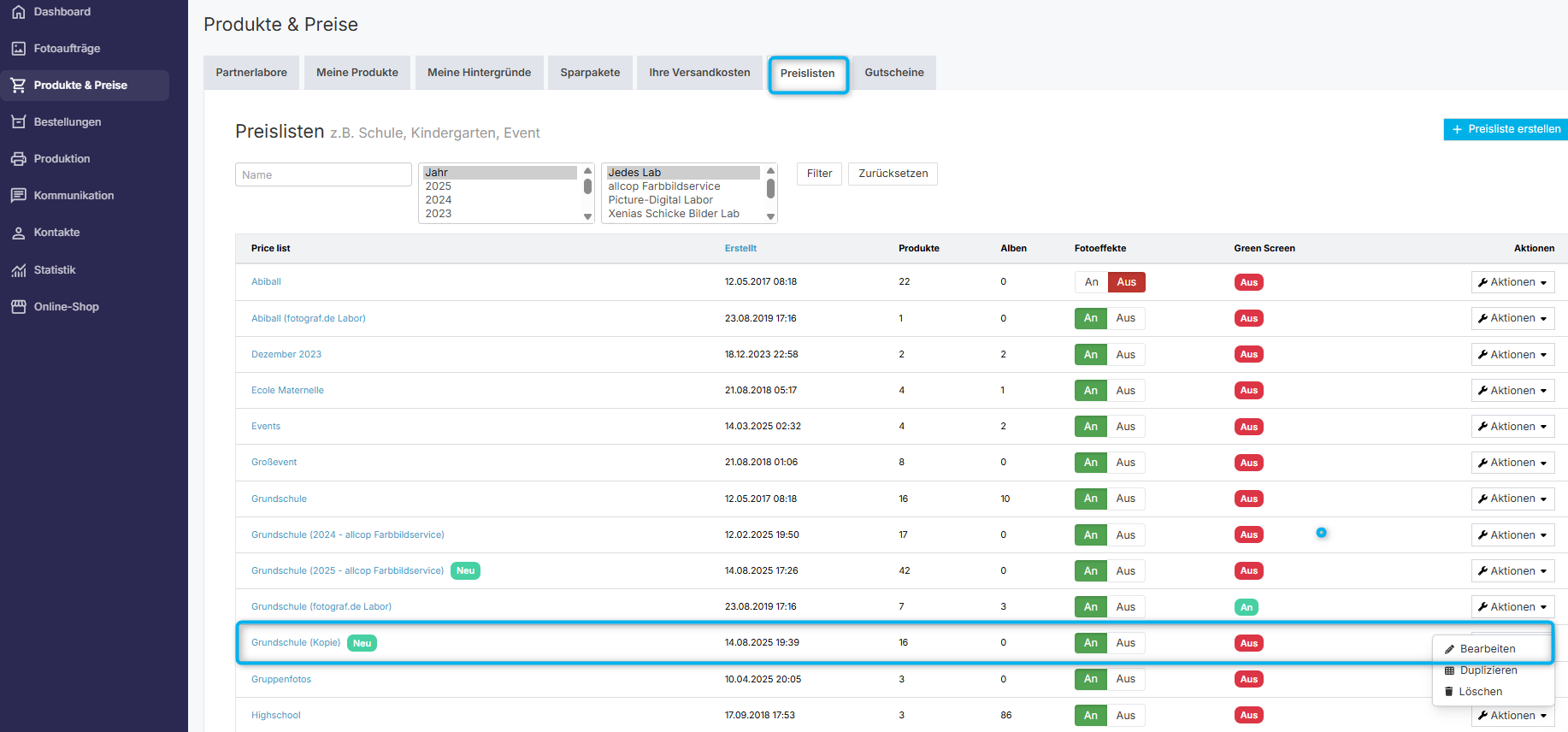This screenshot has height=732, width=1568.
Task: Open Aktionen dropdown for Highschool
Action: (1512, 716)
